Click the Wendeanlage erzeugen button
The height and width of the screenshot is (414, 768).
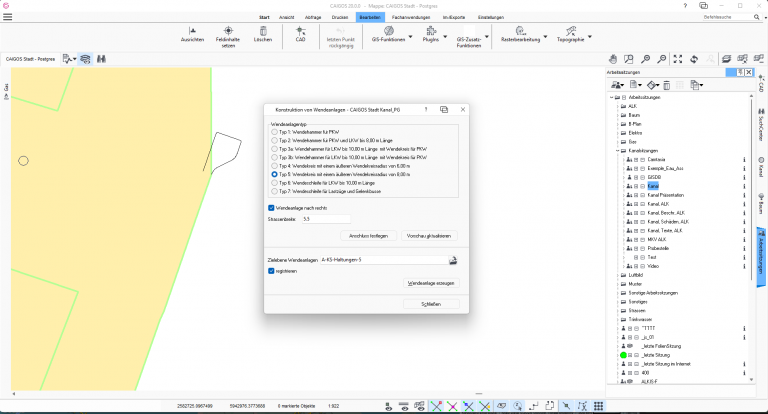tap(431, 283)
